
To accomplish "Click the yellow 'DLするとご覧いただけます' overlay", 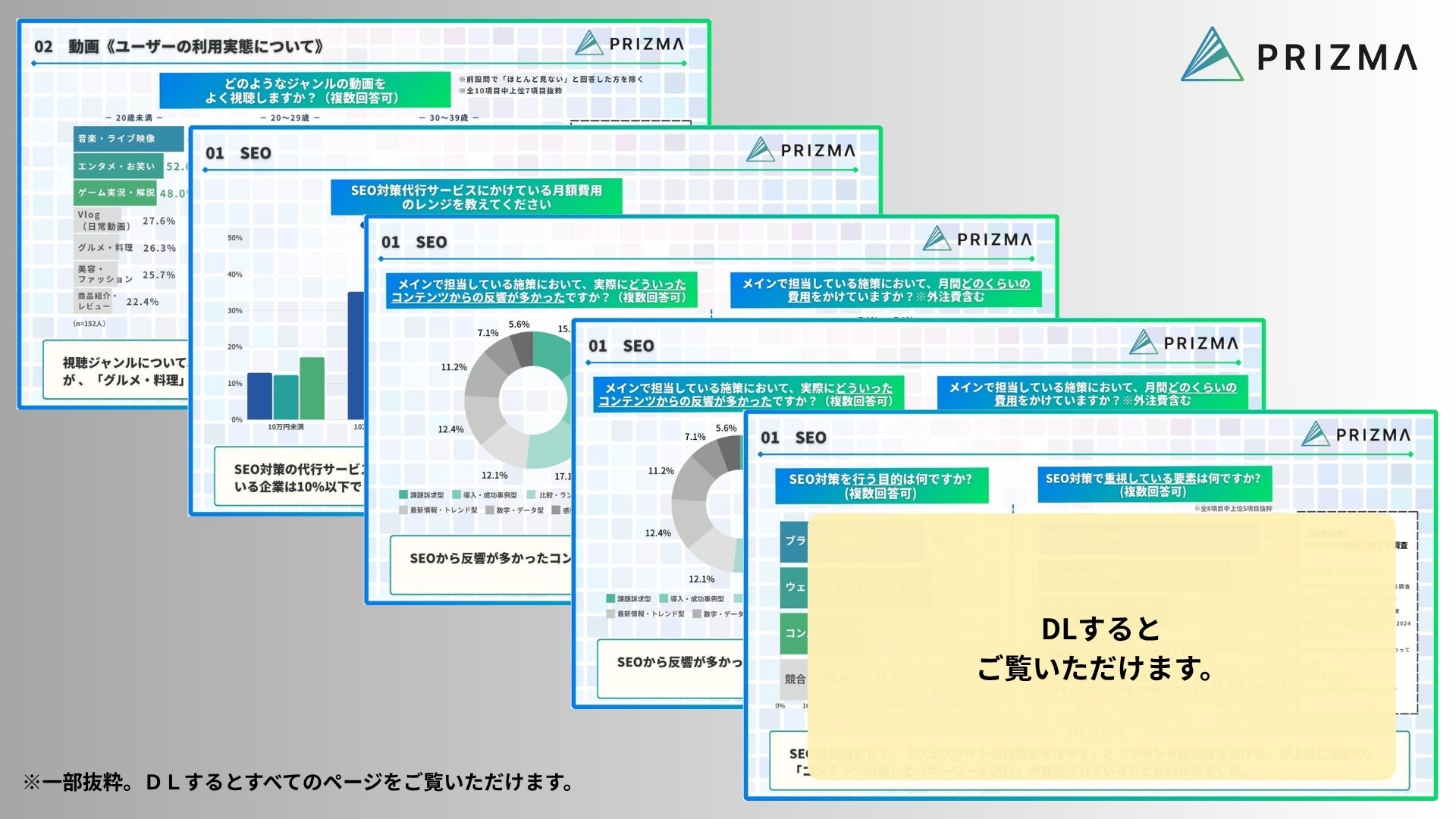I will 1101,647.
